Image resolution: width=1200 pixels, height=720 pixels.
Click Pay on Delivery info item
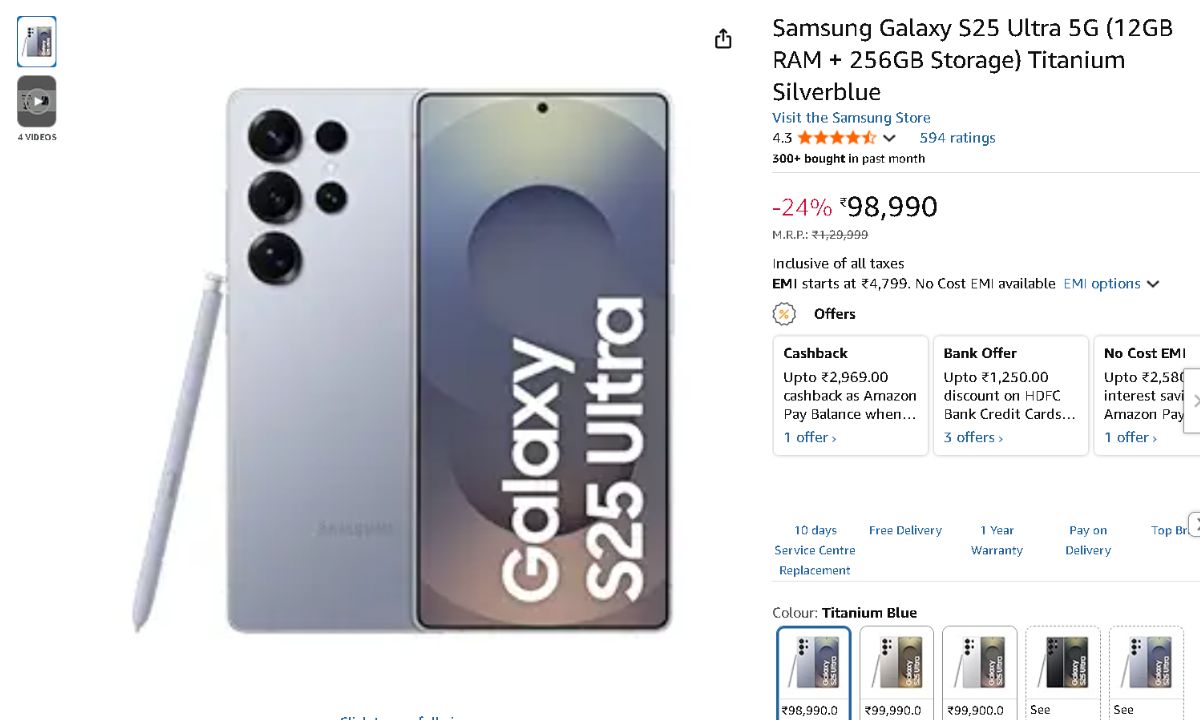pyautogui.click(x=1088, y=540)
